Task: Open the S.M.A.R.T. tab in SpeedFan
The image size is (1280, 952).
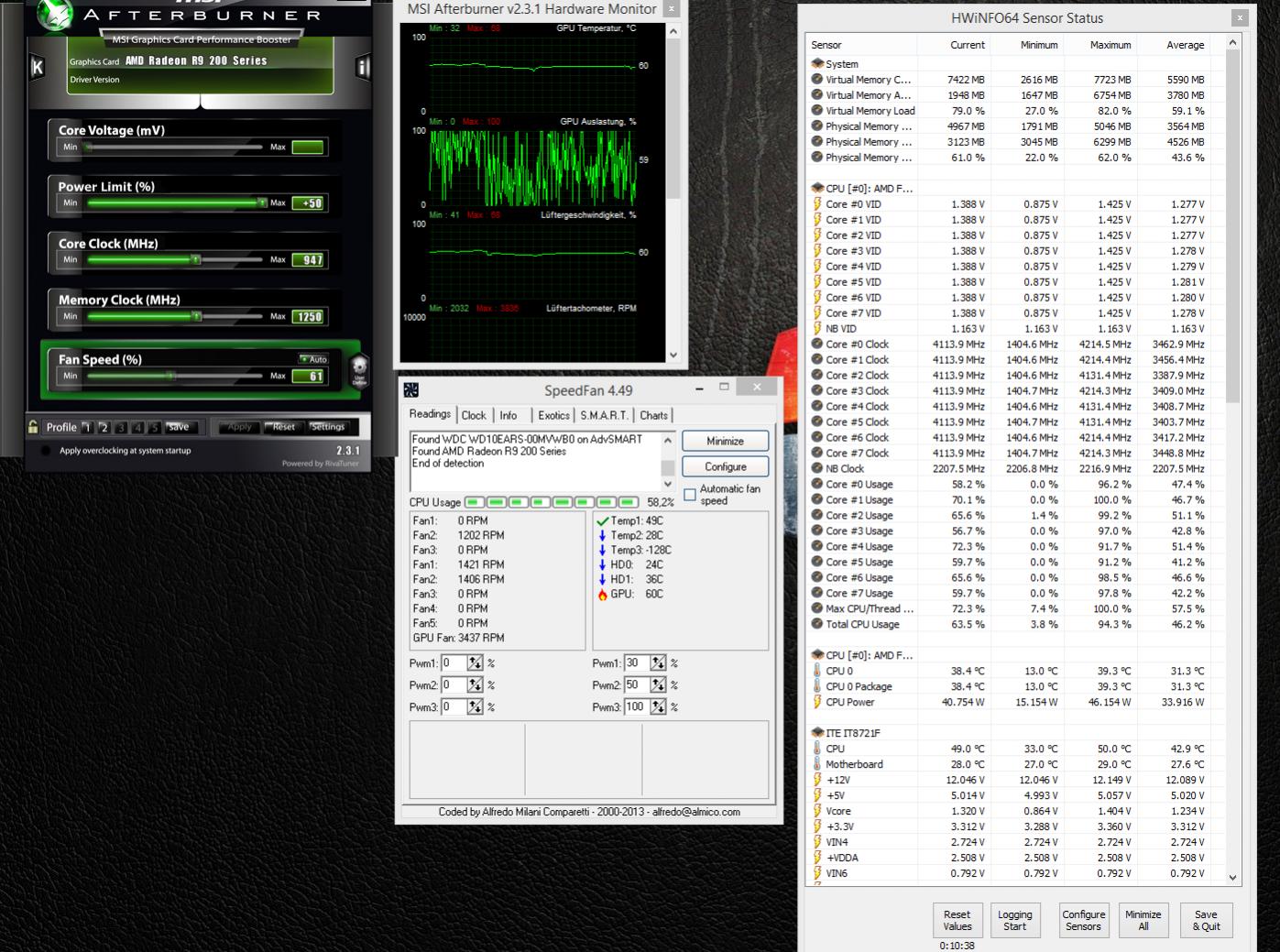Action: (x=605, y=415)
